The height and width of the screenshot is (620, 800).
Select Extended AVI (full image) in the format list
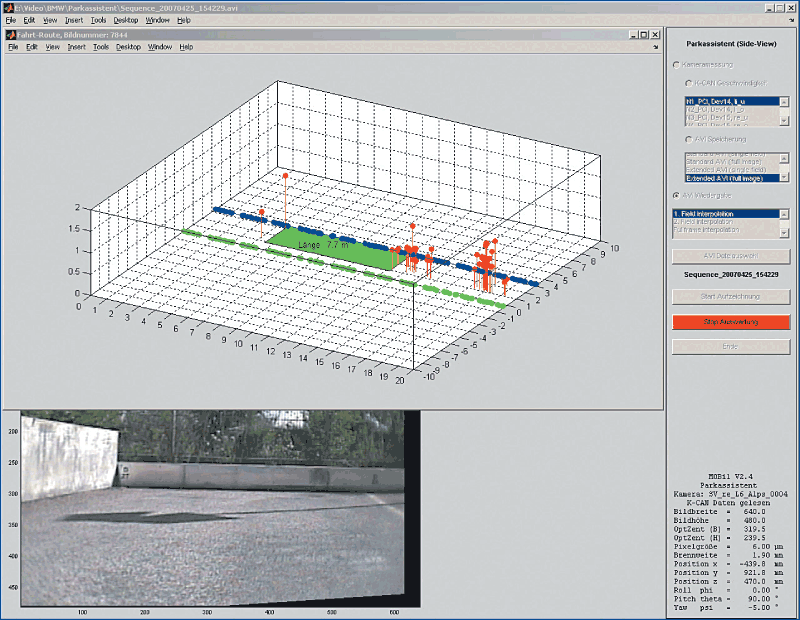723,178
